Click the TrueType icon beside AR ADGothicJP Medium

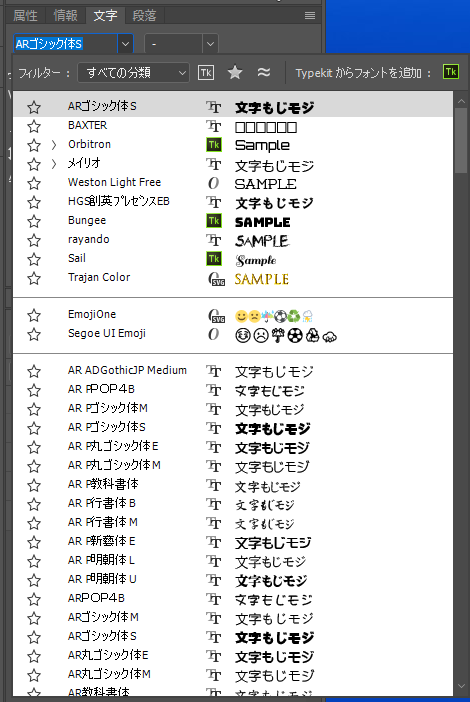pyautogui.click(x=214, y=371)
